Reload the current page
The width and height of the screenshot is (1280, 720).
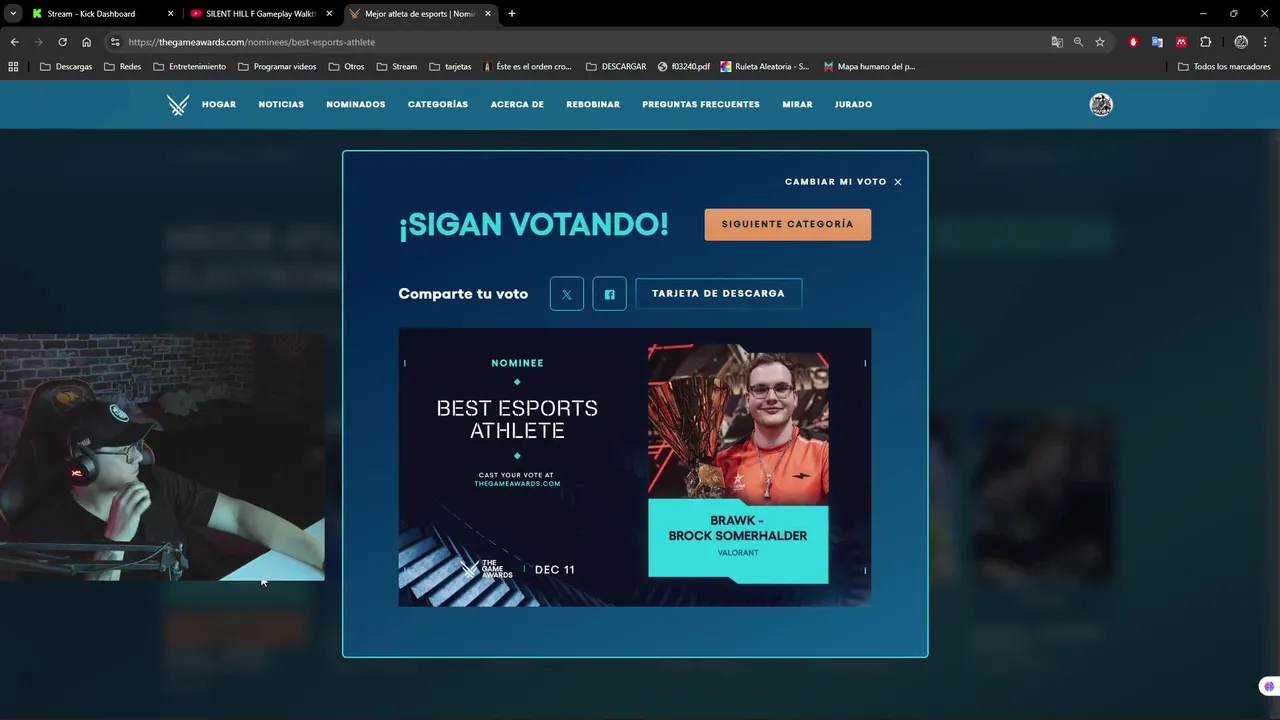point(62,42)
